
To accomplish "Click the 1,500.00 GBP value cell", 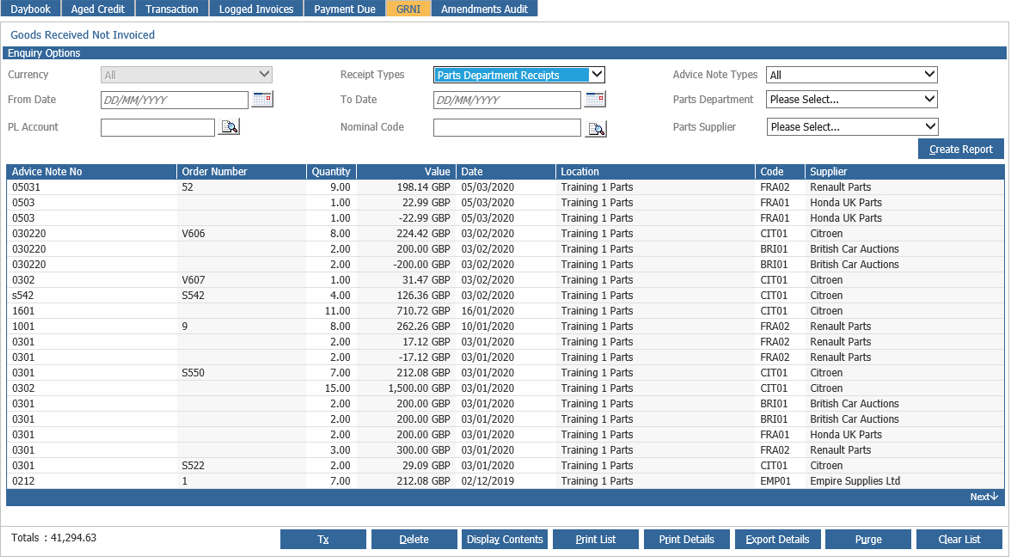I will pos(406,388).
